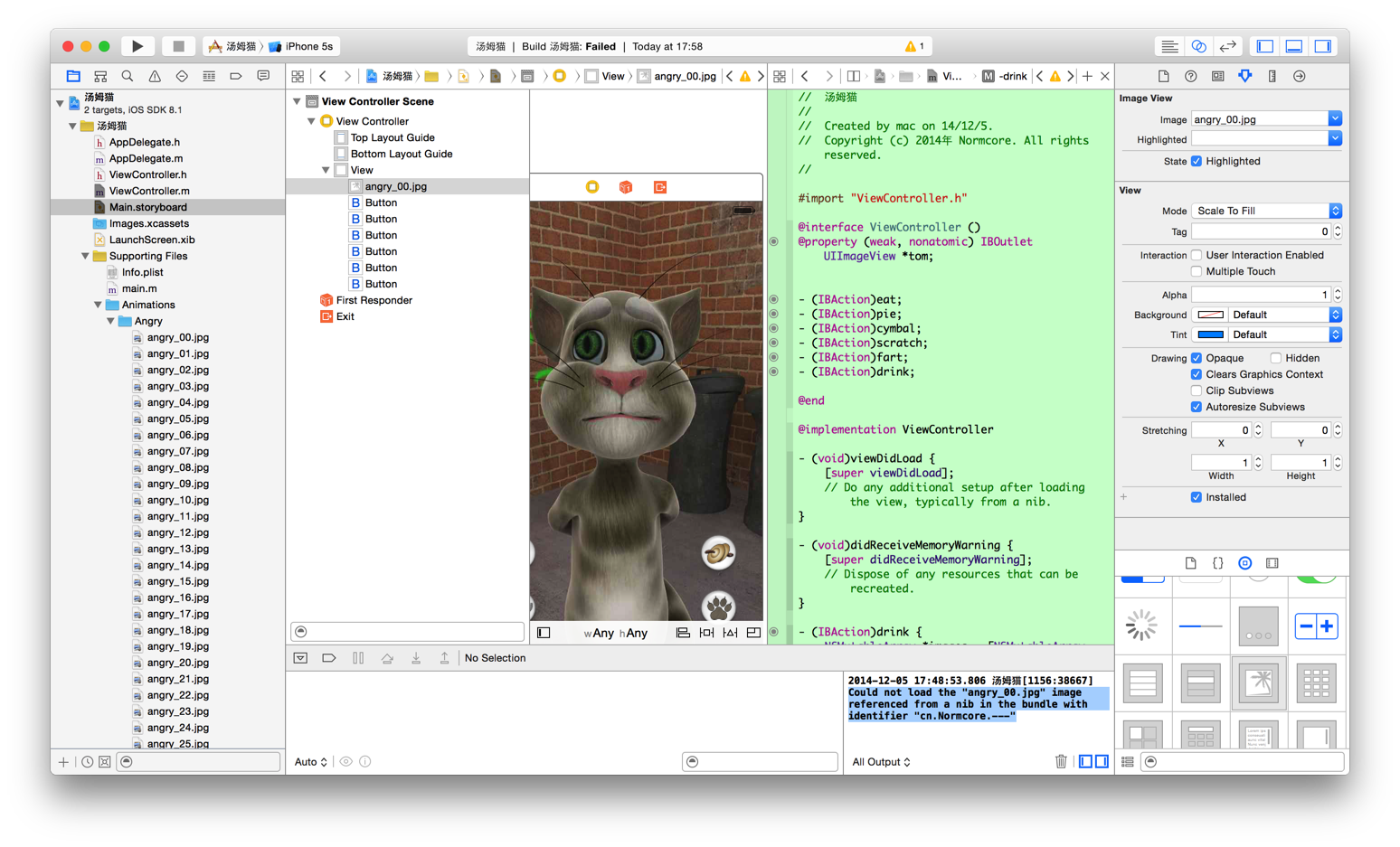The height and width of the screenshot is (847, 1400).
Task: Select First Responder in the outline
Action: click(374, 300)
